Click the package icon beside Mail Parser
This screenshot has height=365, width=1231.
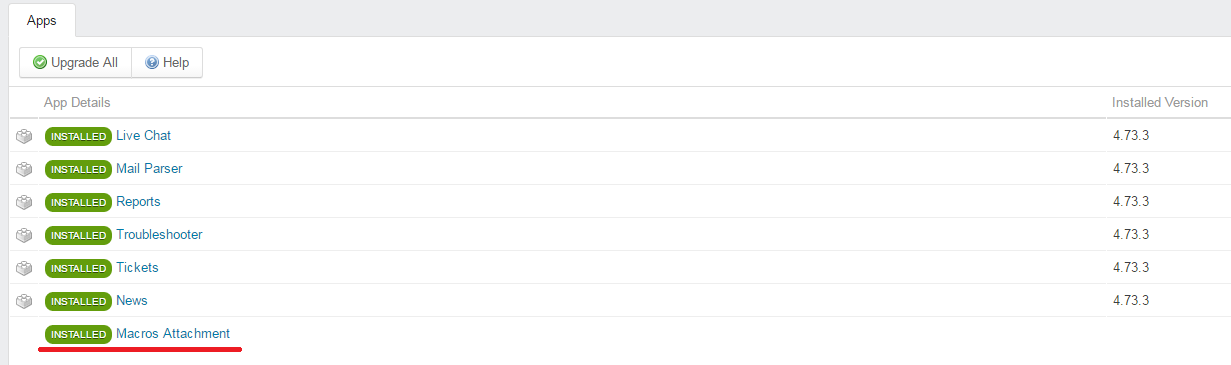pyautogui.click(x=24, y=169)
